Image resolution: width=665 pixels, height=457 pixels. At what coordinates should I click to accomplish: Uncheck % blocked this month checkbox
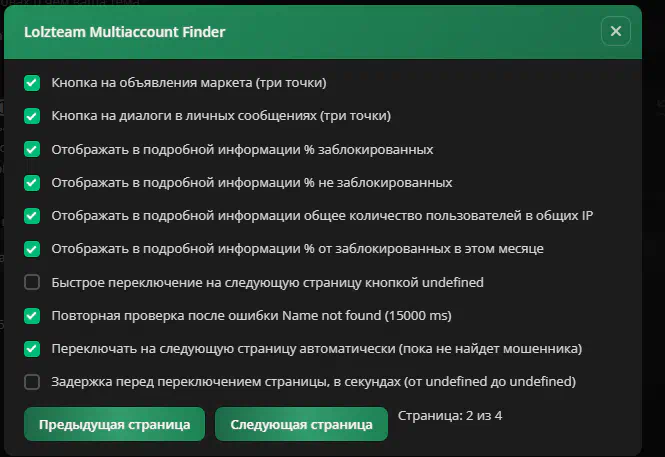point(32,249)
